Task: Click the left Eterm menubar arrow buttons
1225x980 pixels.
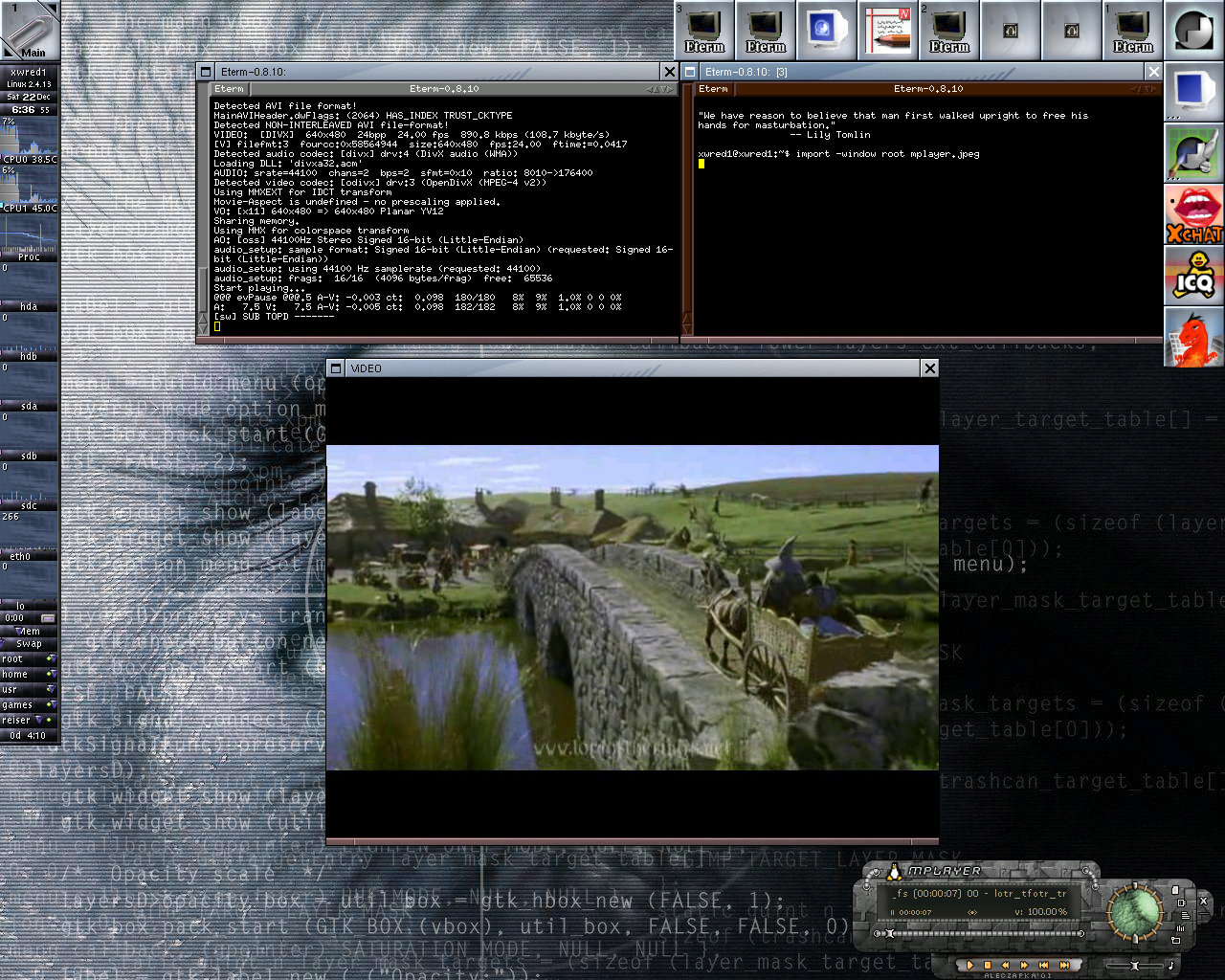Action: pos(659,89)
